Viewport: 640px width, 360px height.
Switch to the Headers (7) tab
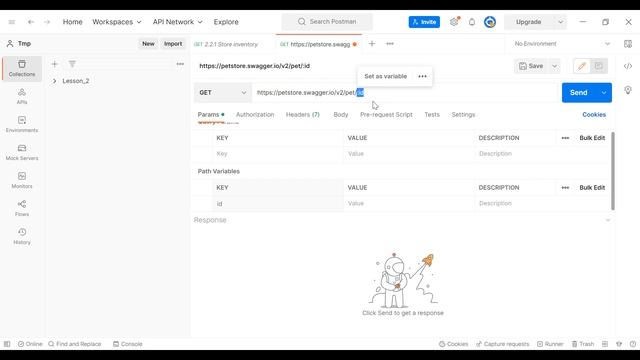click(x=302, y=115)
